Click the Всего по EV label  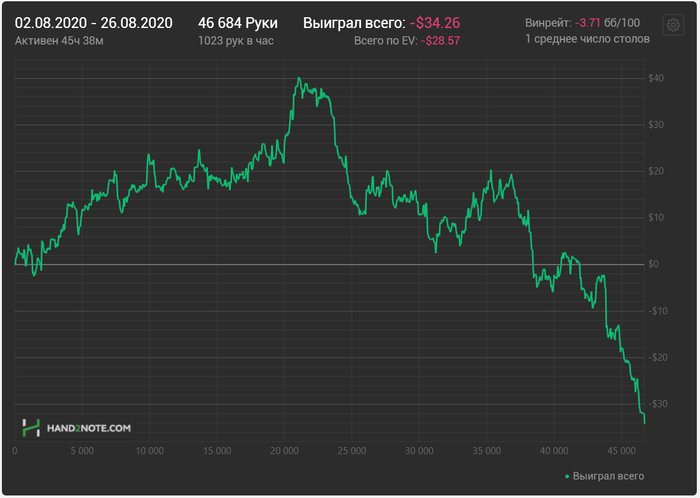(386, 41)
